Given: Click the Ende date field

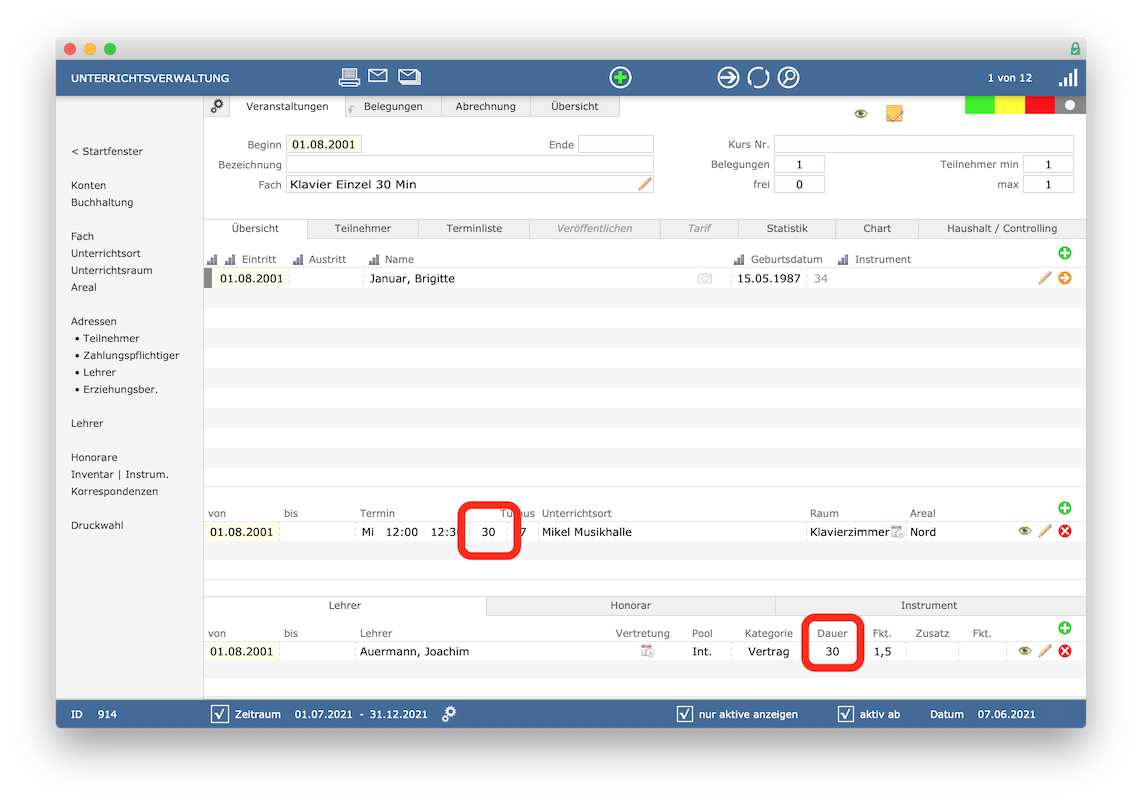Looking at the screenshot, I should pos(615,144).
